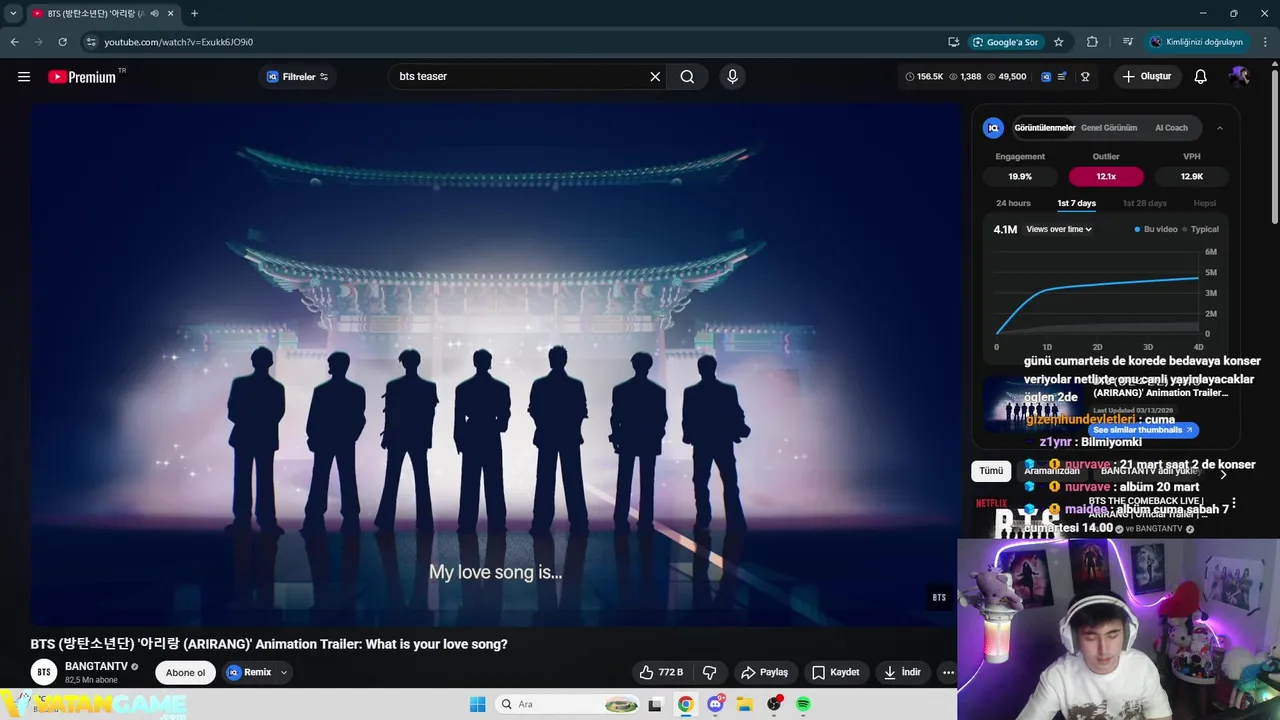Image resolution: width=1280 pixels, height=720 pixels.
Task: Start voice search with the microphone icon
Action: [733, 77]
